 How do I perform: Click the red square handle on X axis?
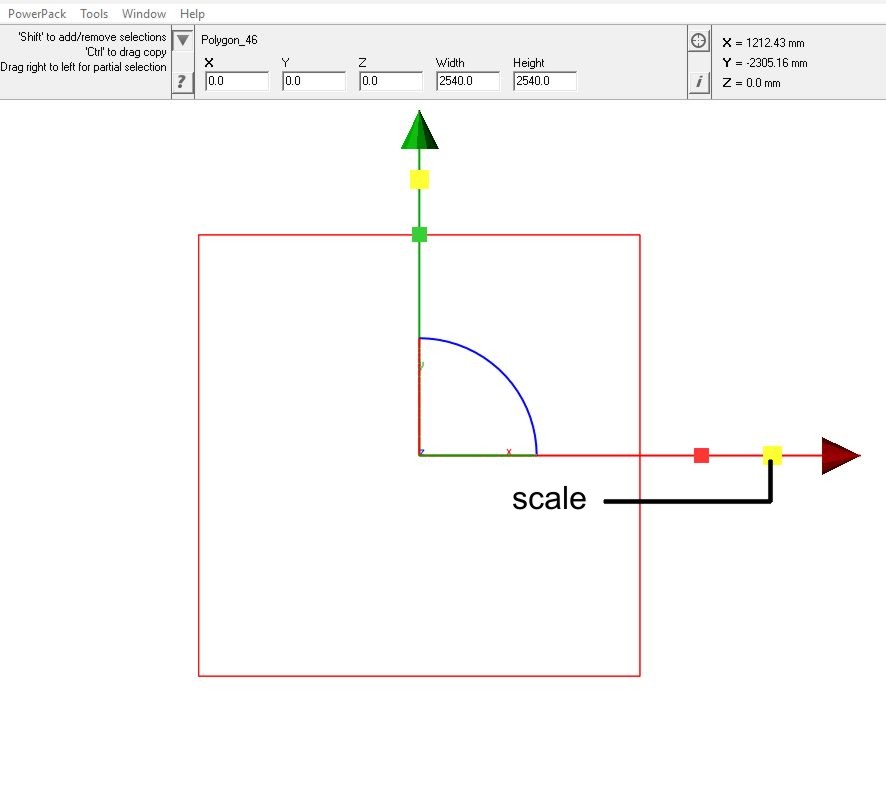click(701, 456)
